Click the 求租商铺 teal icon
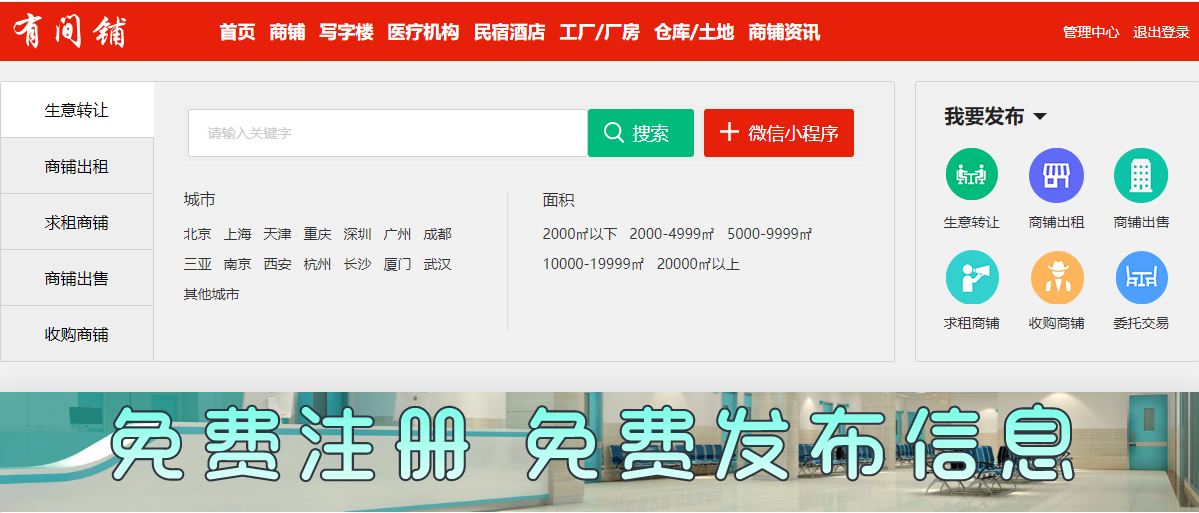 point(971,277)
